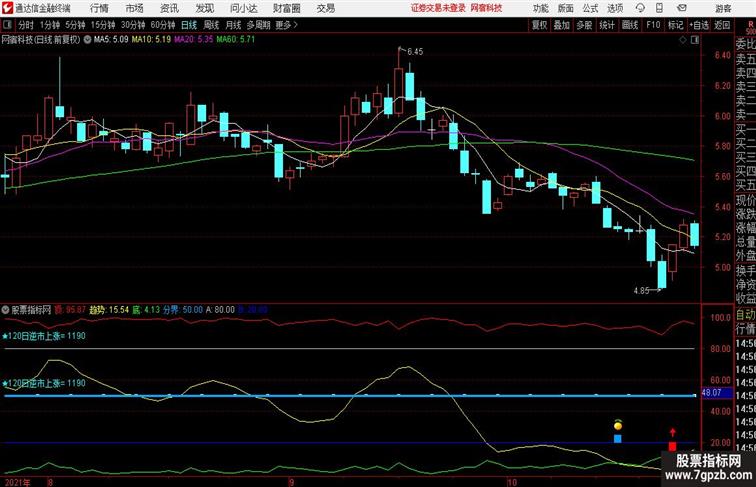Click the blue square signal marker

click(618, 438)
